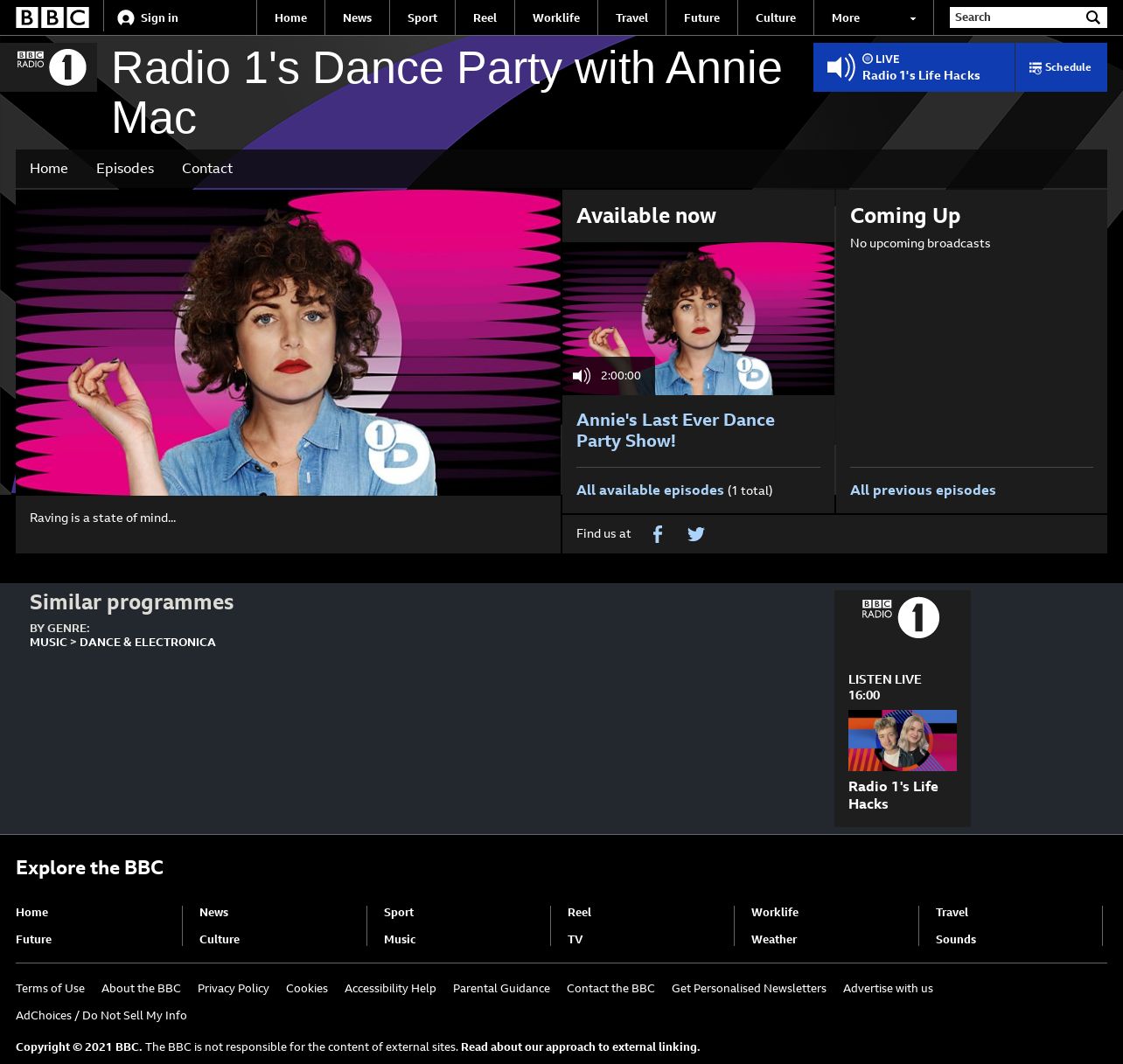Open Travel in top navigation bar
Viewport: 1123px width, 1064px height.
631,17
